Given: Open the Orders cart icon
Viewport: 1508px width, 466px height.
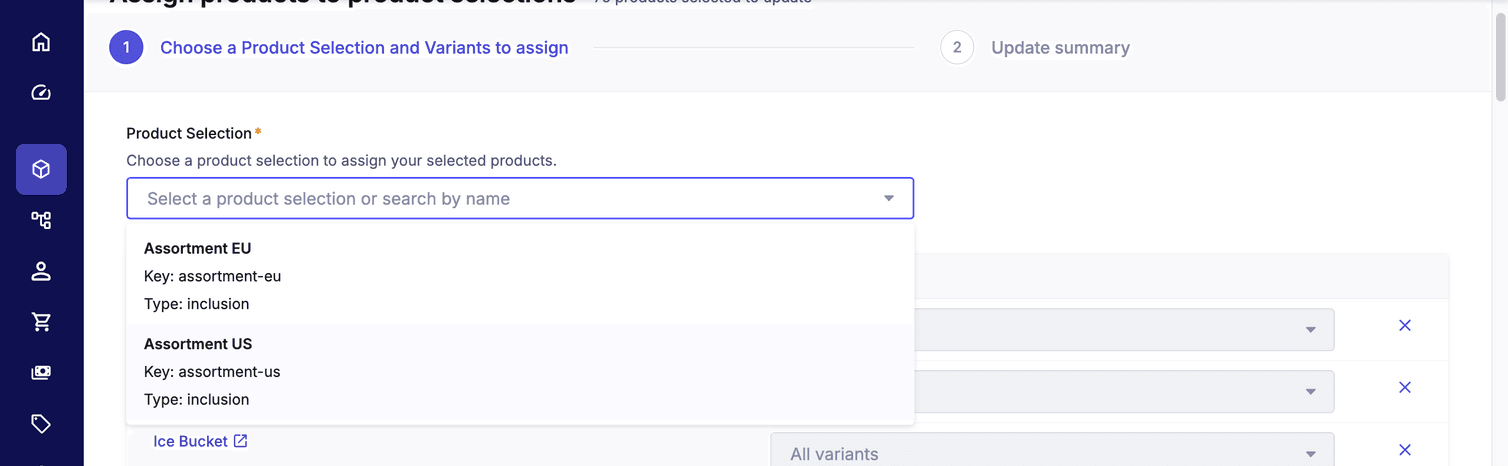Looking at the screenshot, I should click(x=41, y=322).
